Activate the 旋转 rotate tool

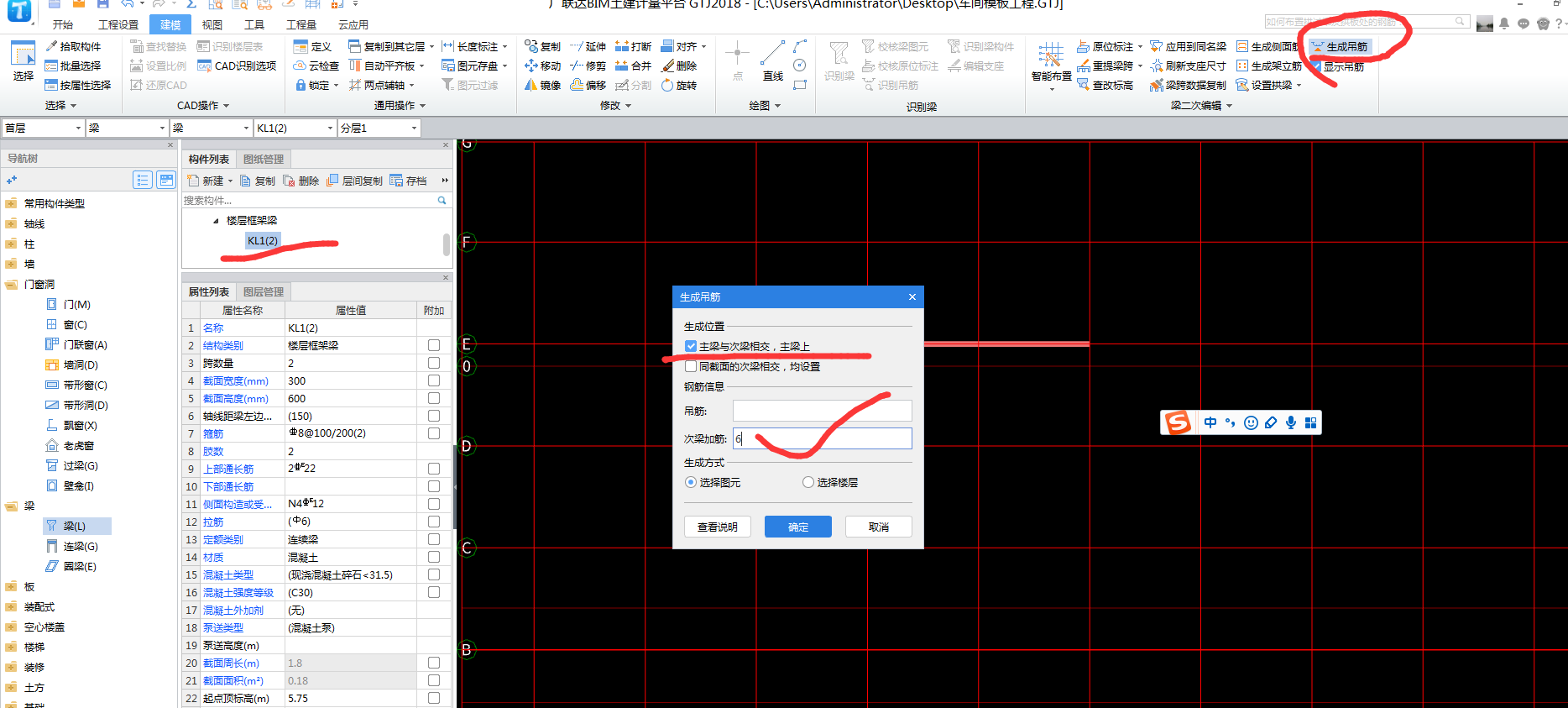pos(679,85)
